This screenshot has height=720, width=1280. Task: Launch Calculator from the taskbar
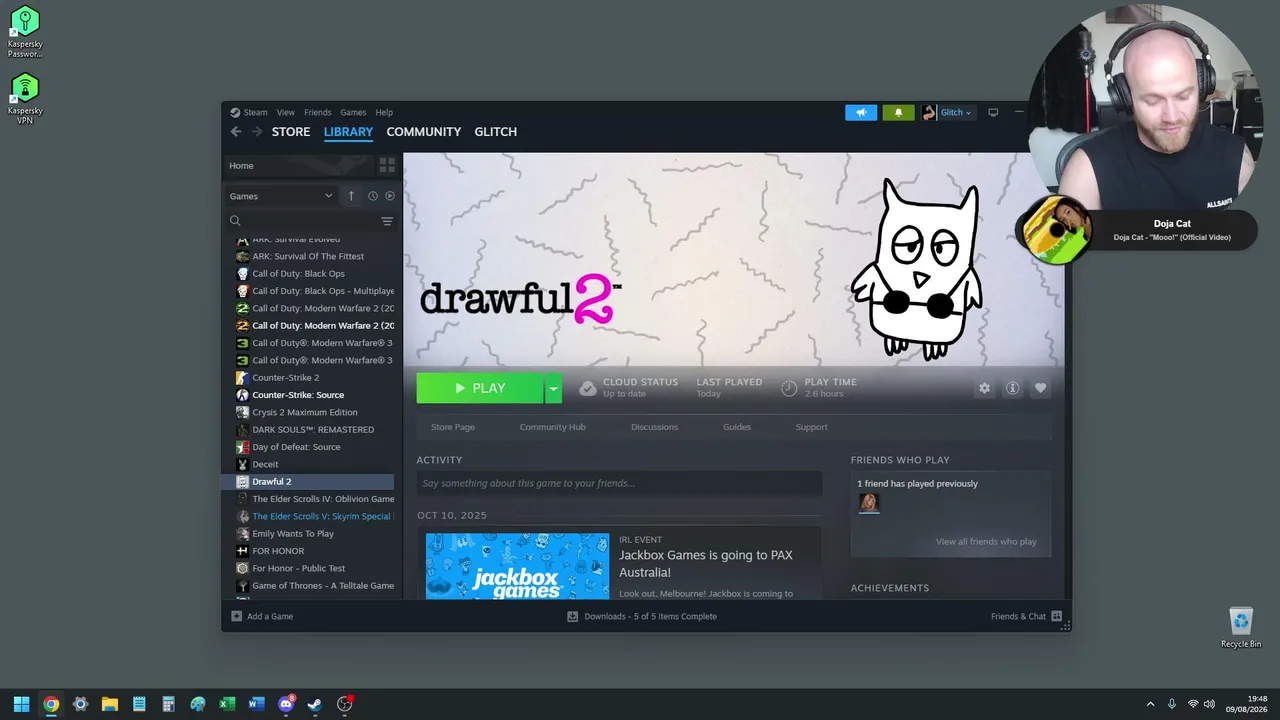point(168,704)
